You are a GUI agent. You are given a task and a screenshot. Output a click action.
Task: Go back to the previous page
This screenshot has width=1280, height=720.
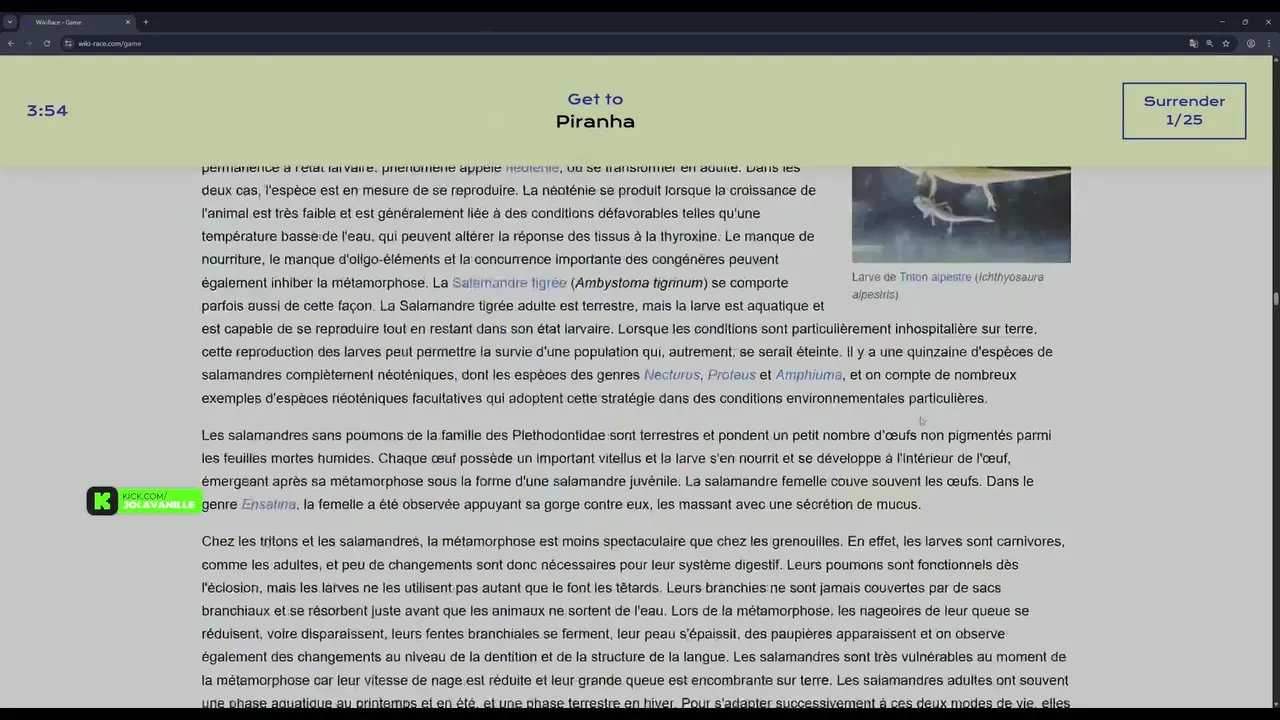pyautogui.click(x=10, y=43)
